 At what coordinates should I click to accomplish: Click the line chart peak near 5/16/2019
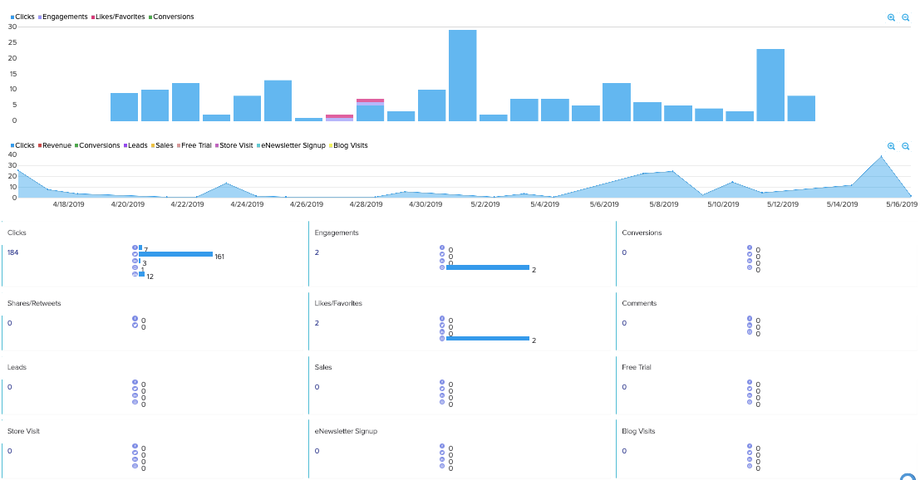(881, 157)
